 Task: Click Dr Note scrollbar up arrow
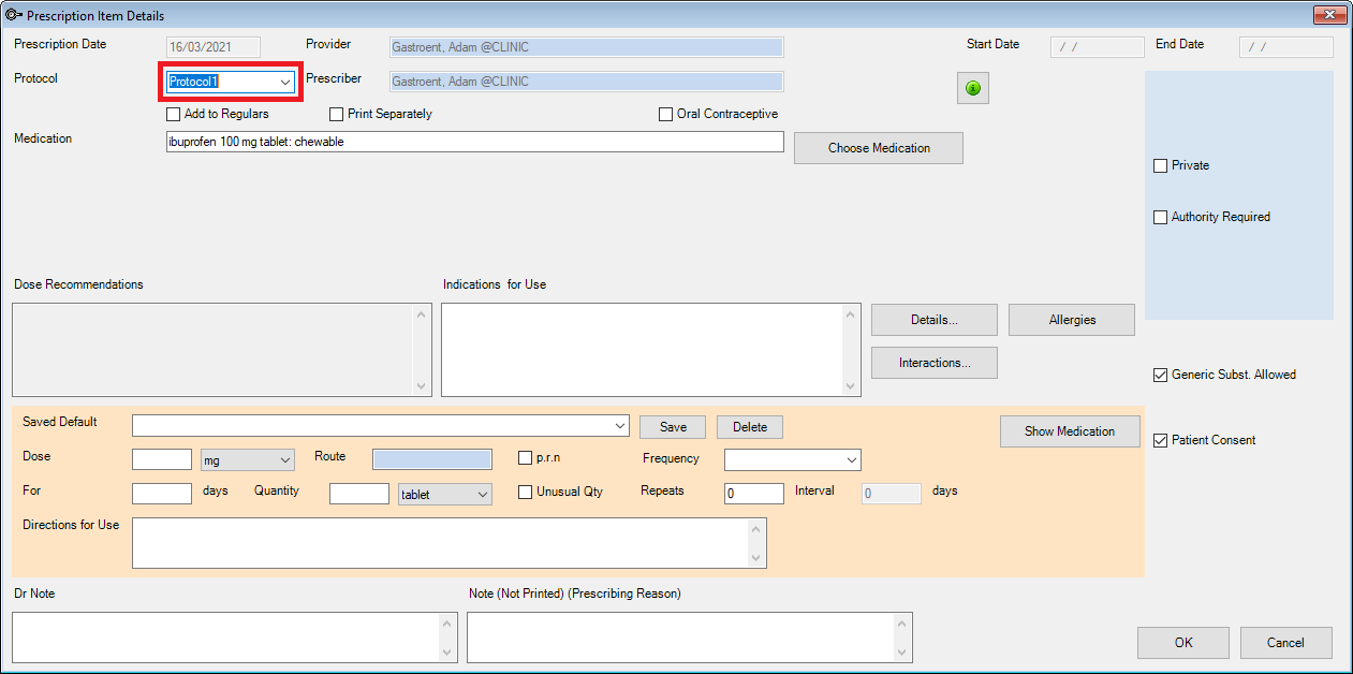pos(448,622)
